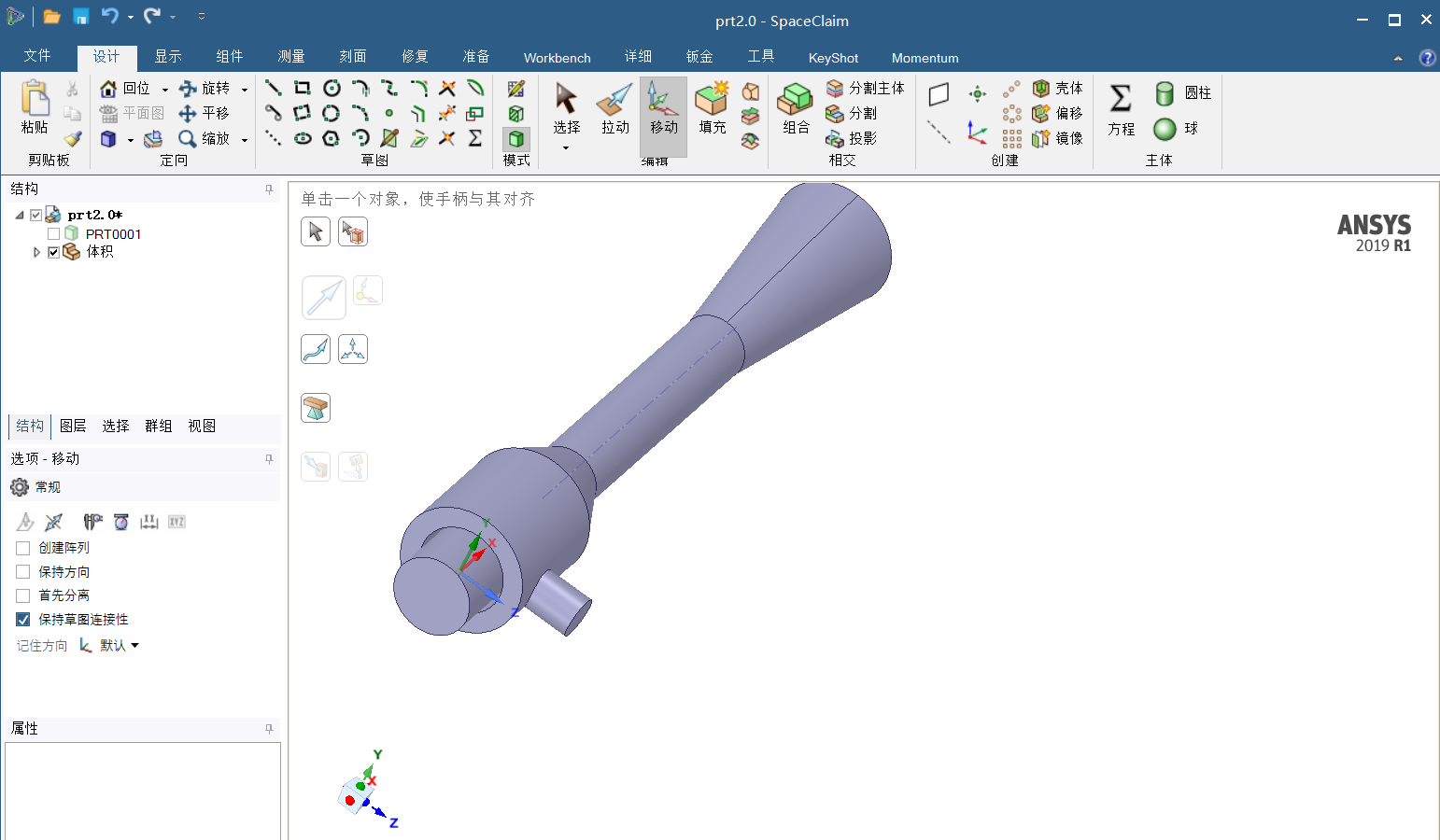Activate the 填充 (Fill) tool
Image resolution: width=1440 pixels, height=840 pixels.
[x=713, y=109]
